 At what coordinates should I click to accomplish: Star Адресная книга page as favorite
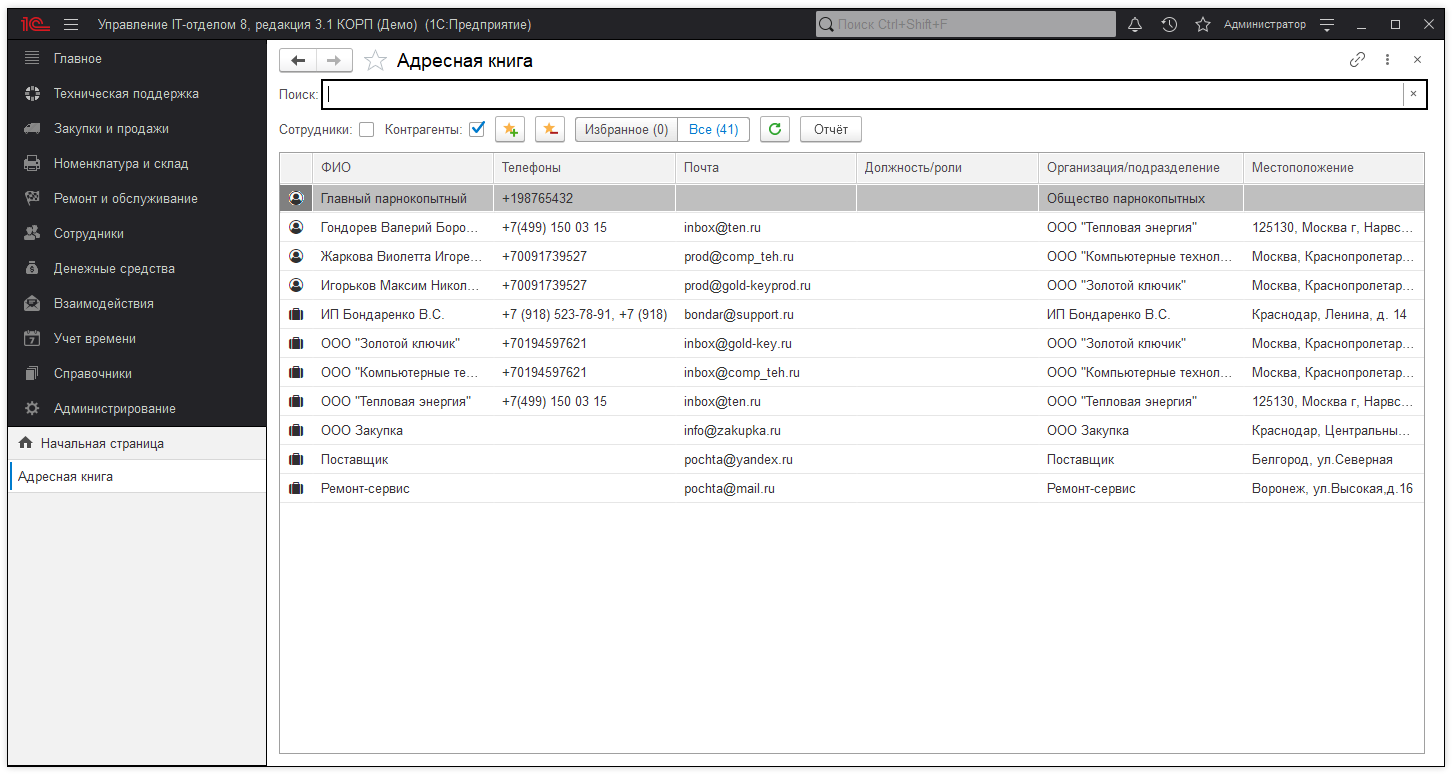[x=375, y=61]
